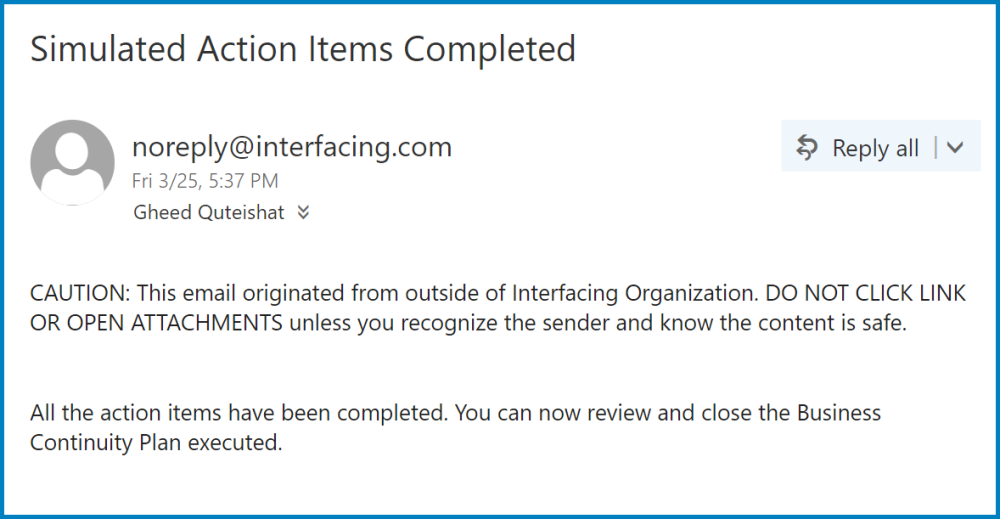Viewport: 1000px width, 519px height.
Task: Click the noreply@interfacing.com sender address
Action: click(292, 147)
